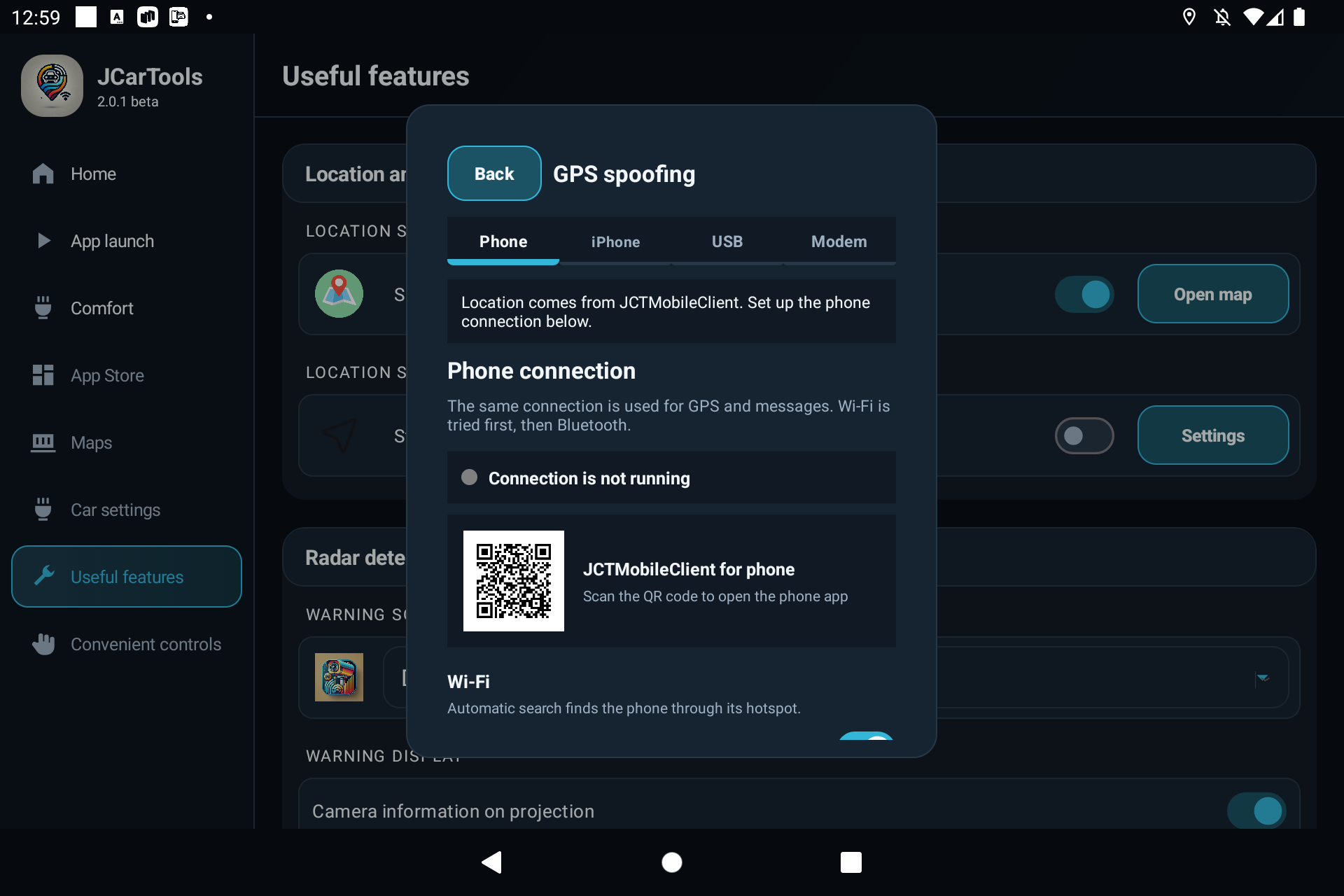Tap the Android home navigation button
Viewport: 1344px width, 896px height.
(672, 862)
